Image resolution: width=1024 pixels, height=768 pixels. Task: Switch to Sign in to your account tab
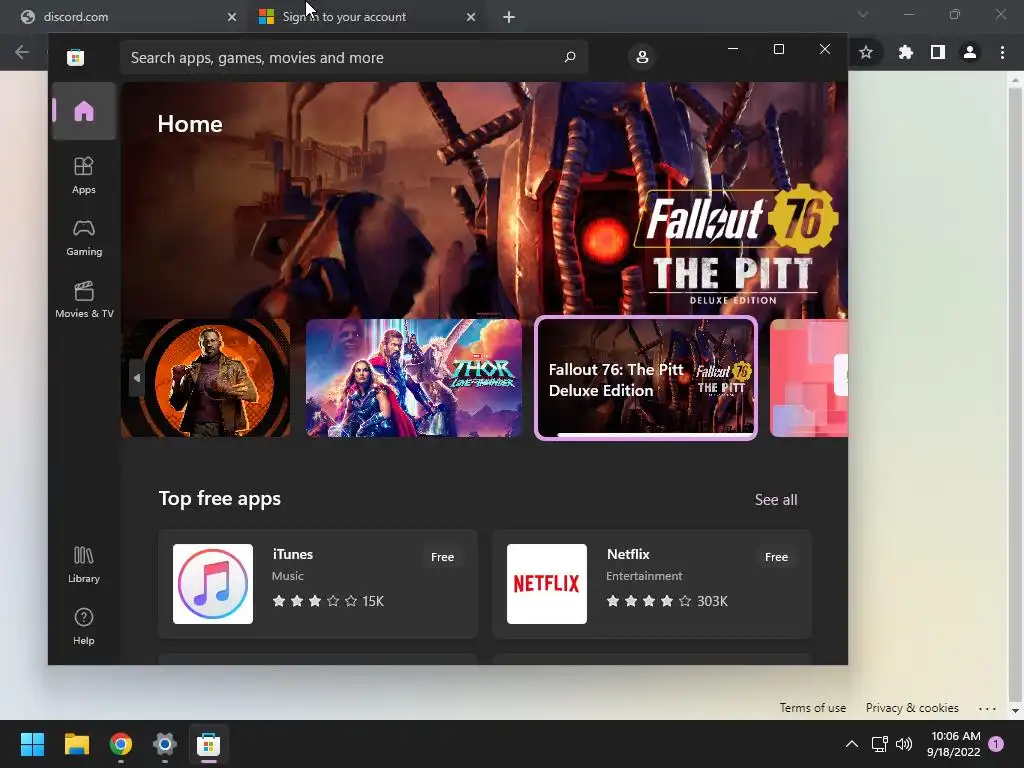366,17
